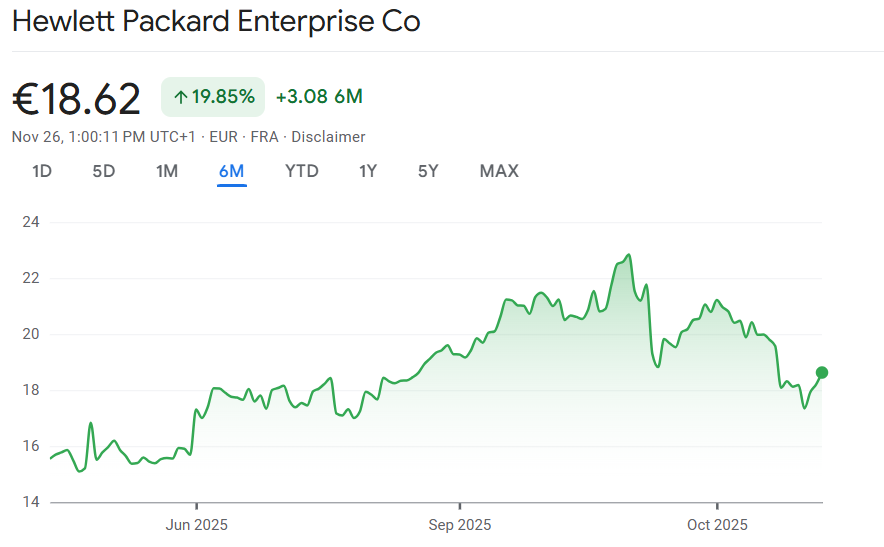Click the 24 y-axis value label

click(30, 222)
